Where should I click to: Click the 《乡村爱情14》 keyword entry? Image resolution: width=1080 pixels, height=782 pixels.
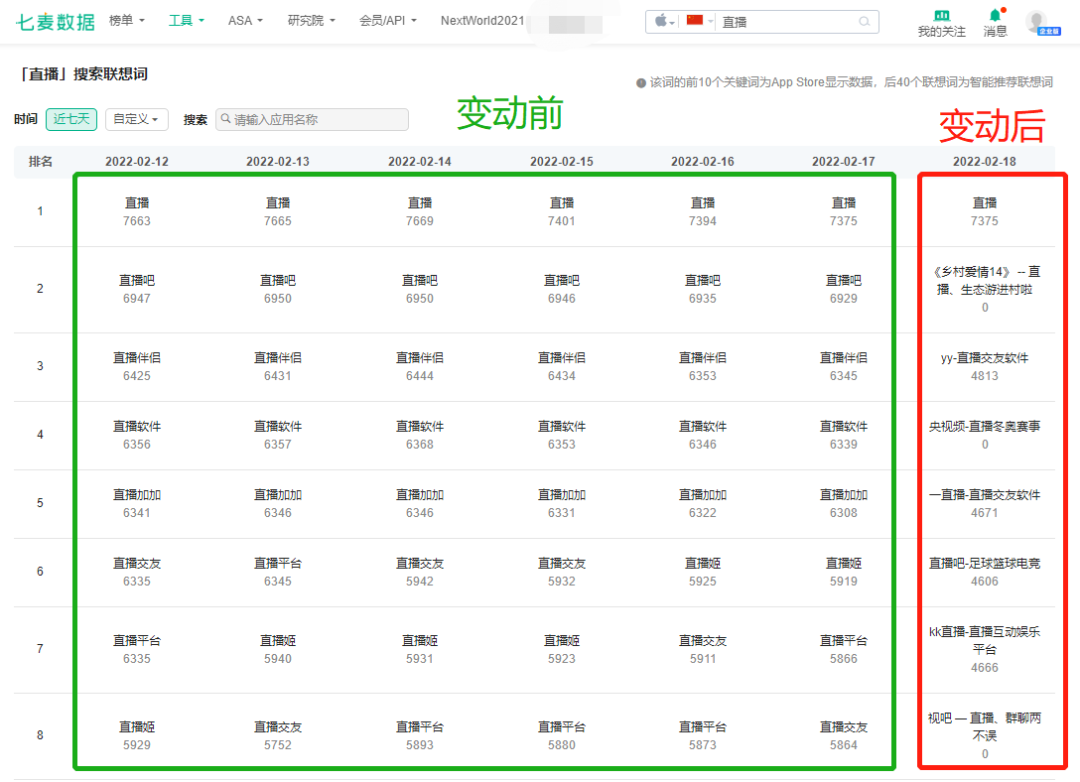[985, 281]
